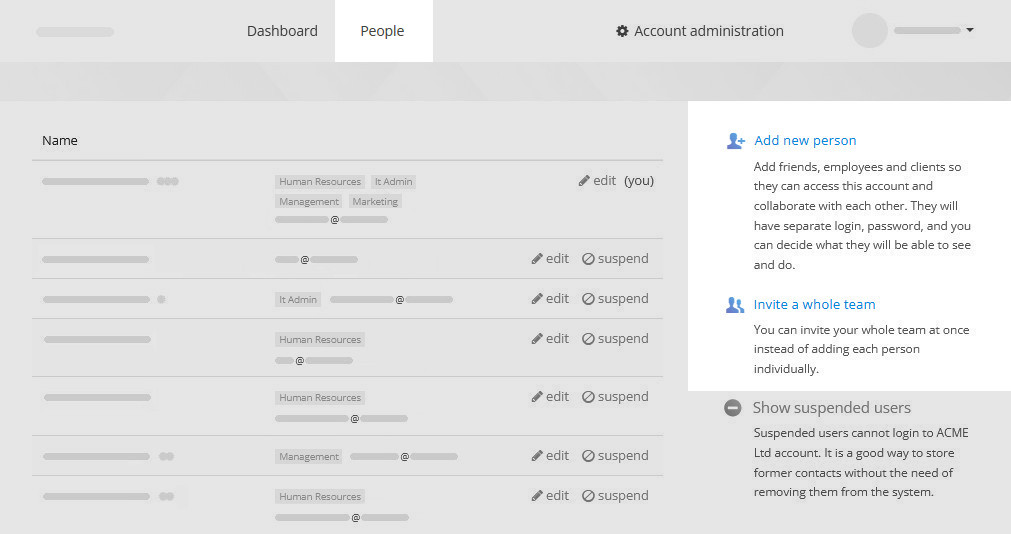Click the blurred logo in the header
The height and width of the screenshot is (534, 1011).
pyautogui.click(x=75, y=32)
